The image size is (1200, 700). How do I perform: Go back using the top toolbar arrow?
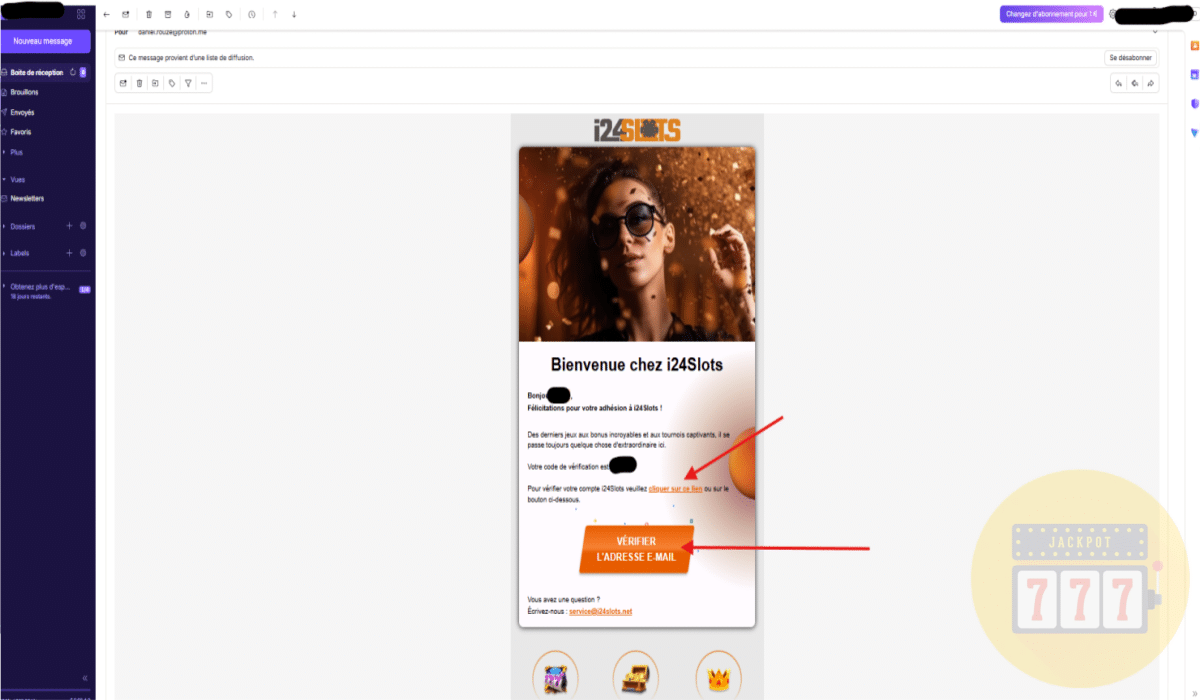coord(107,14)
